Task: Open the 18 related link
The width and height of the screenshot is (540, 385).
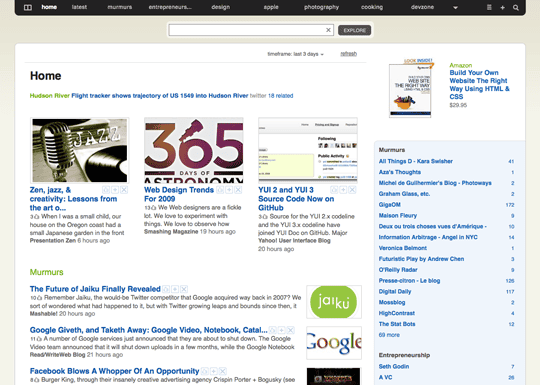Action: tap(280, 96)
